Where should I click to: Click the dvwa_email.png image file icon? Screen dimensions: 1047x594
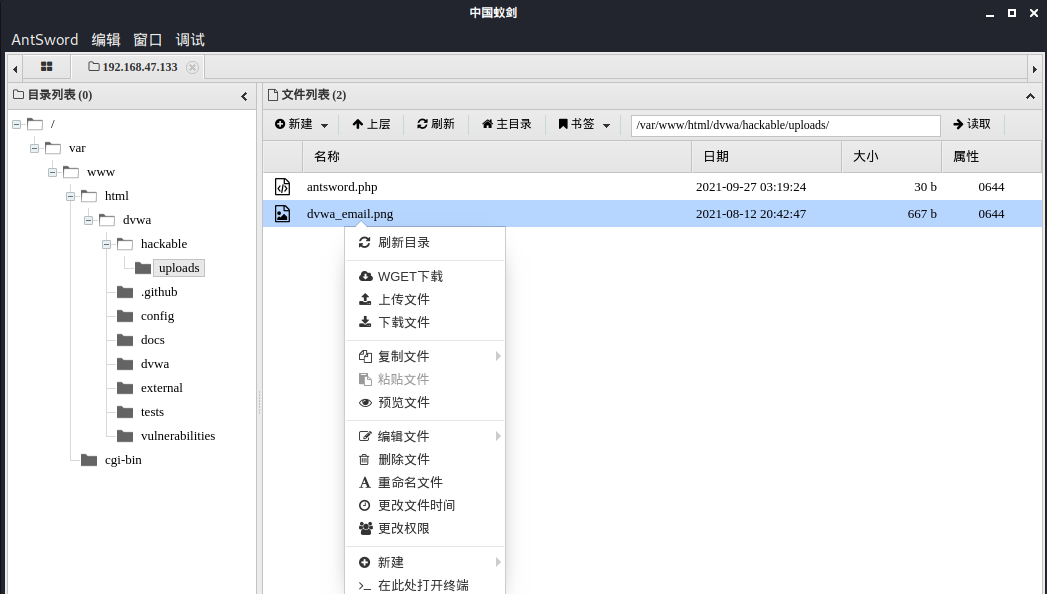pos(282,214)
